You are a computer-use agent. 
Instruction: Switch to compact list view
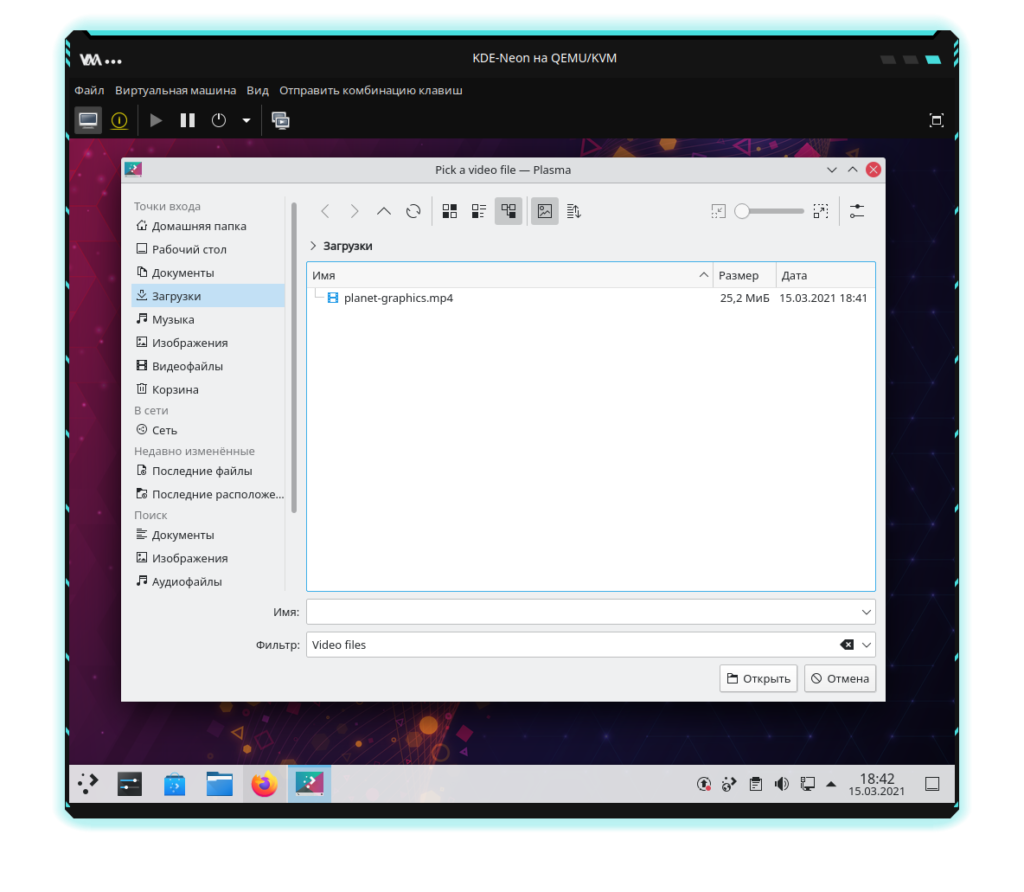(x=479, y=211)
